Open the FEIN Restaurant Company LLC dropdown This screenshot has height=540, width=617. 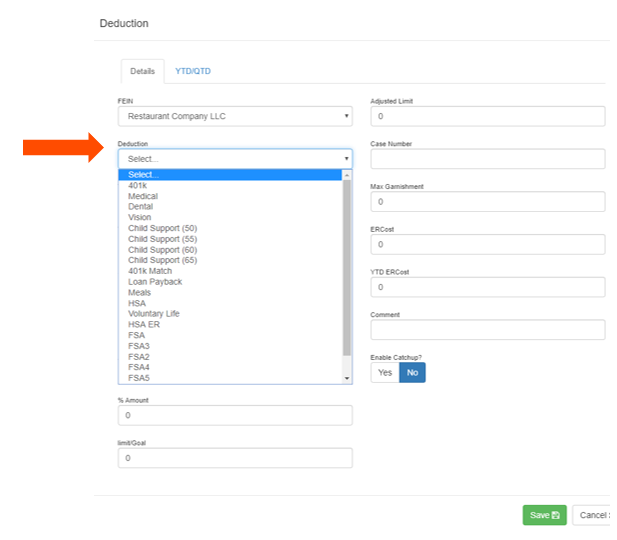(x=235, y=116)
